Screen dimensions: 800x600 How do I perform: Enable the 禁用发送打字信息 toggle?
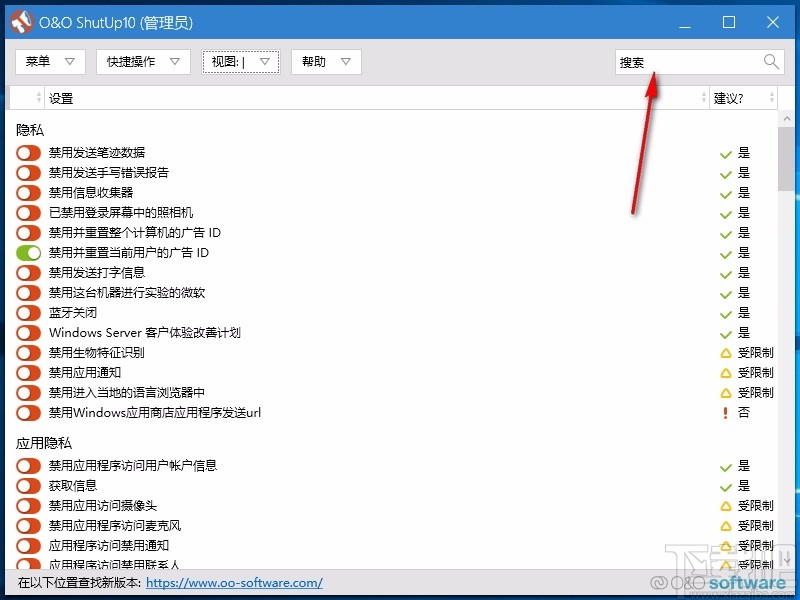pos(27,273)
